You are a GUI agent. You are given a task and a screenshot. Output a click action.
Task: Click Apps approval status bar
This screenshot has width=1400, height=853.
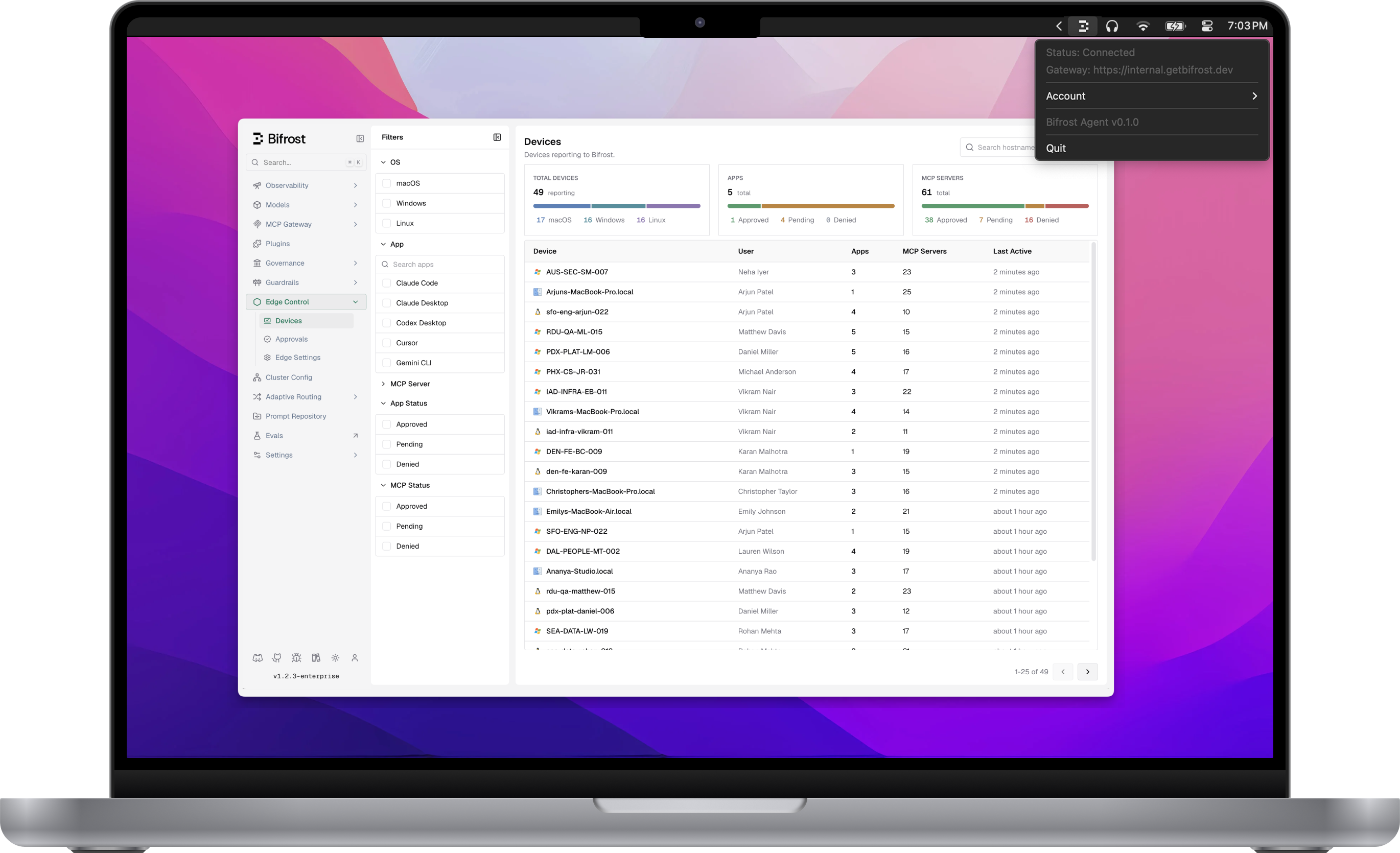811,205
